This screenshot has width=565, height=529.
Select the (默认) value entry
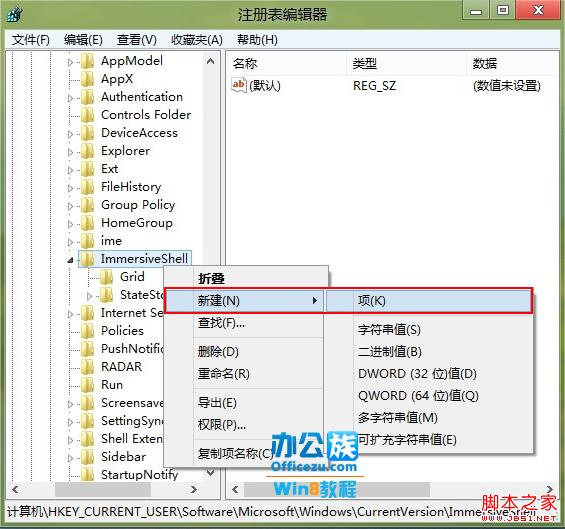pos(265,86)
